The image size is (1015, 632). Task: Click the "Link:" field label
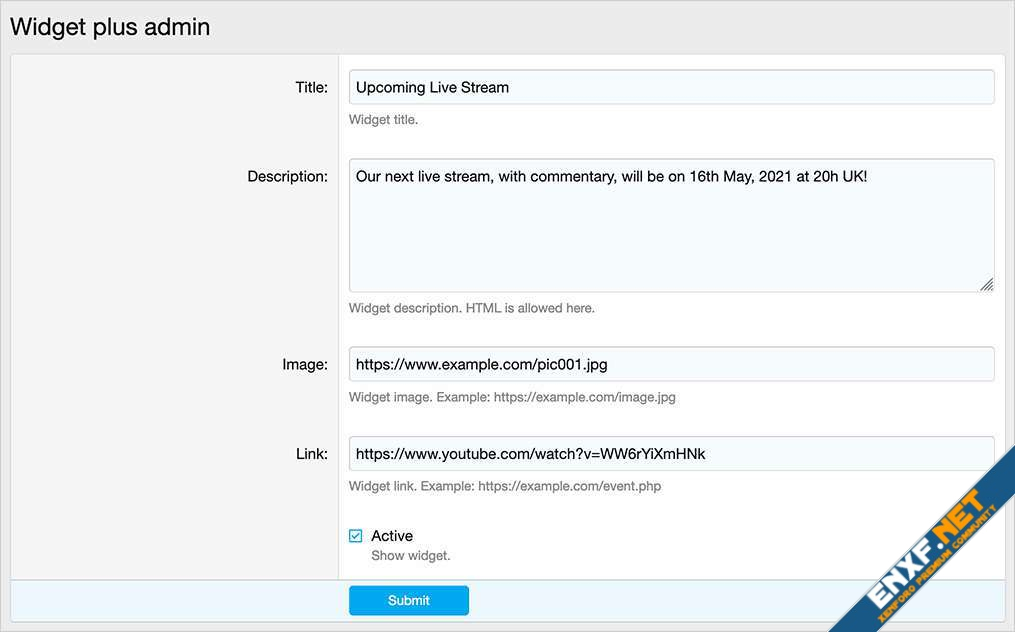(311, 453)
